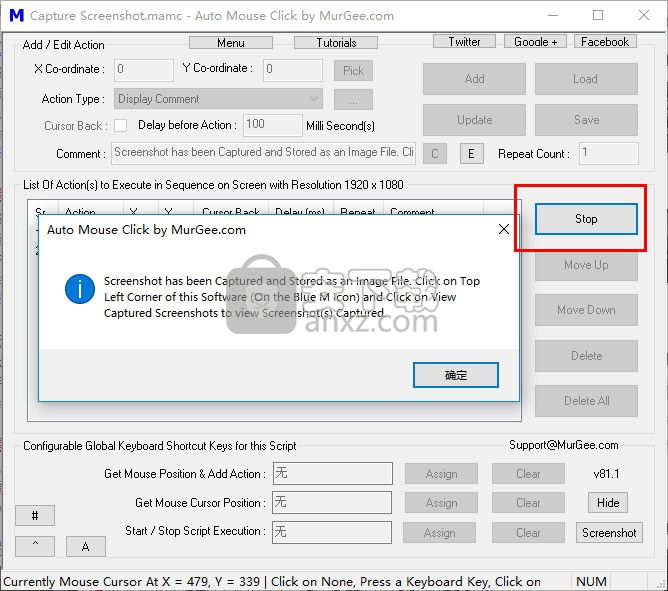Screen dimensions: 668x591
Task: Toggle the Cursor Back checkbox
Action: point(121,126)
